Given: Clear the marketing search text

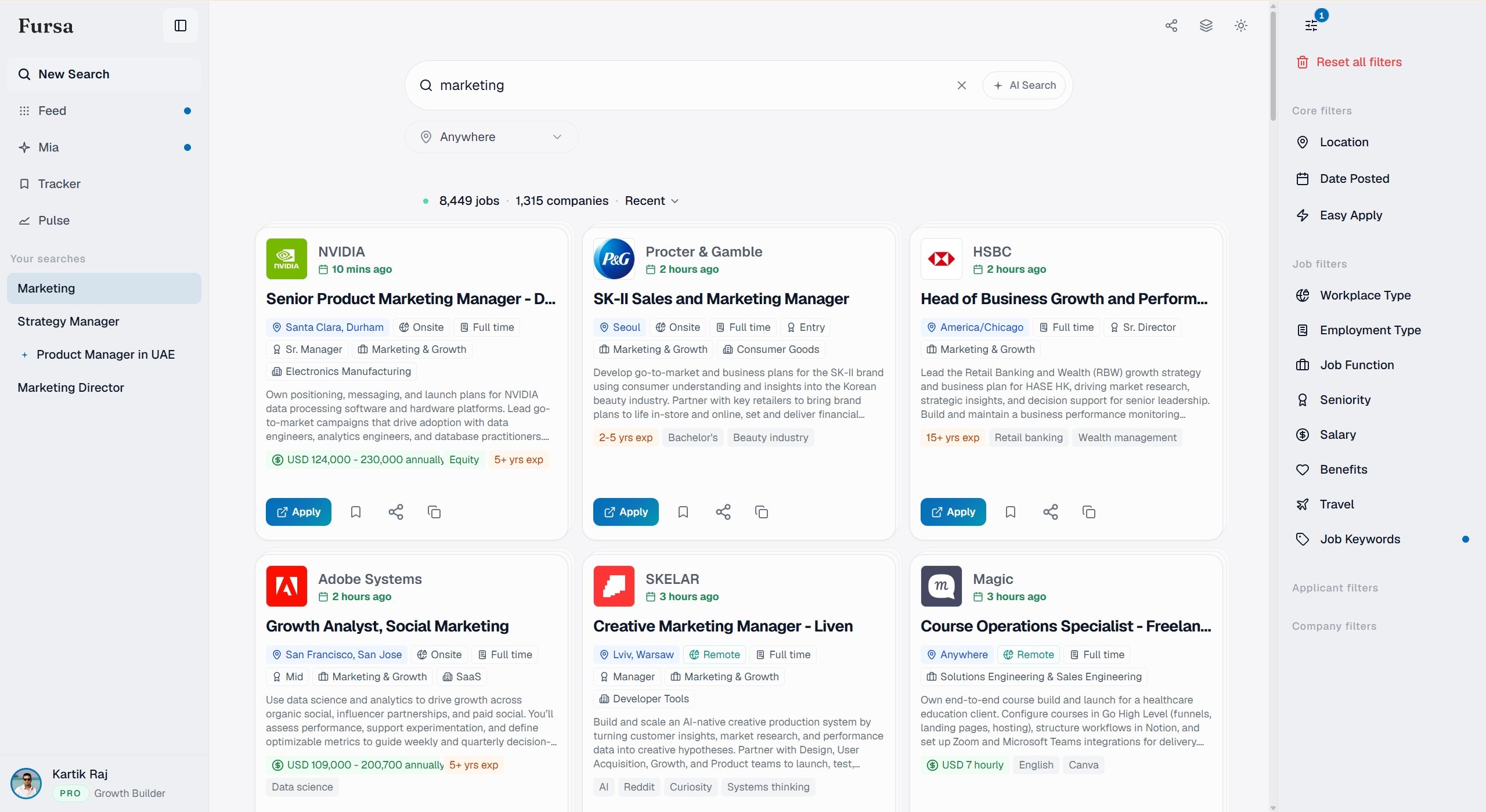Looking at the screenshot, I should [x=962, y=85].
